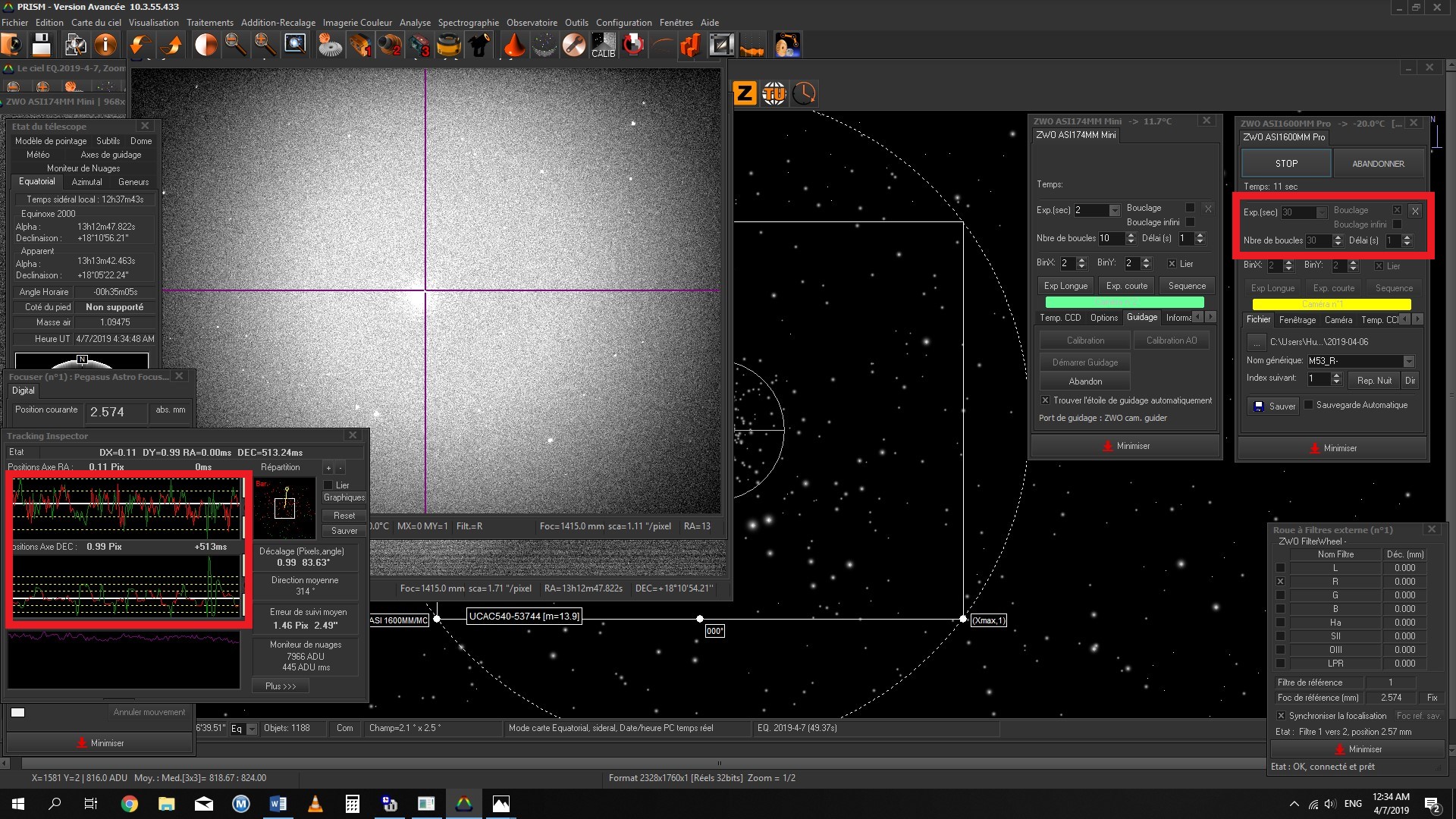Toggle automatic guide star finding checkbox
The height and width of the screenshot is (819, 1456).
[1045, 400]
